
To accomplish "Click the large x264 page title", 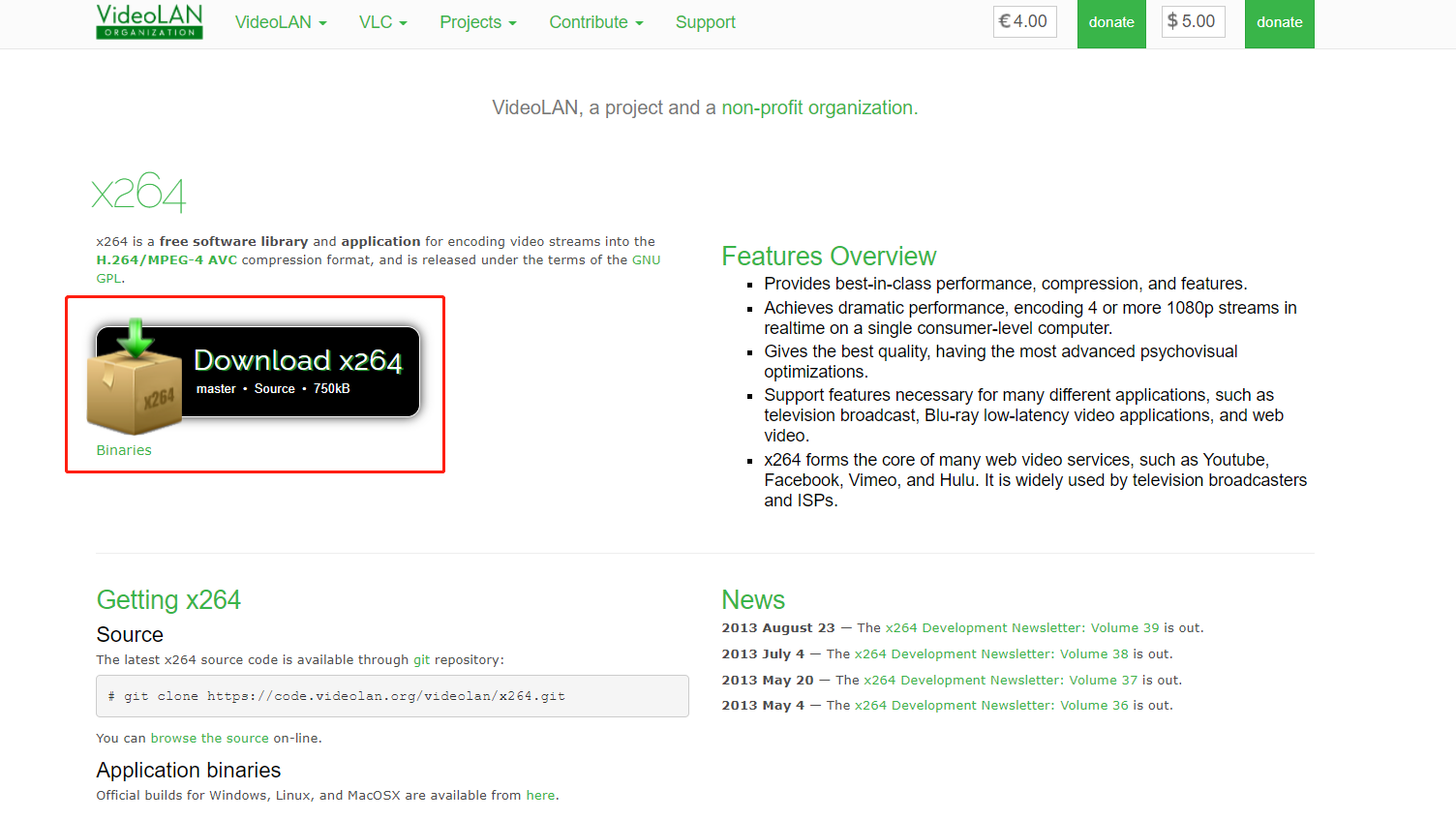I will pyautogui.click(x=138, y=192).
